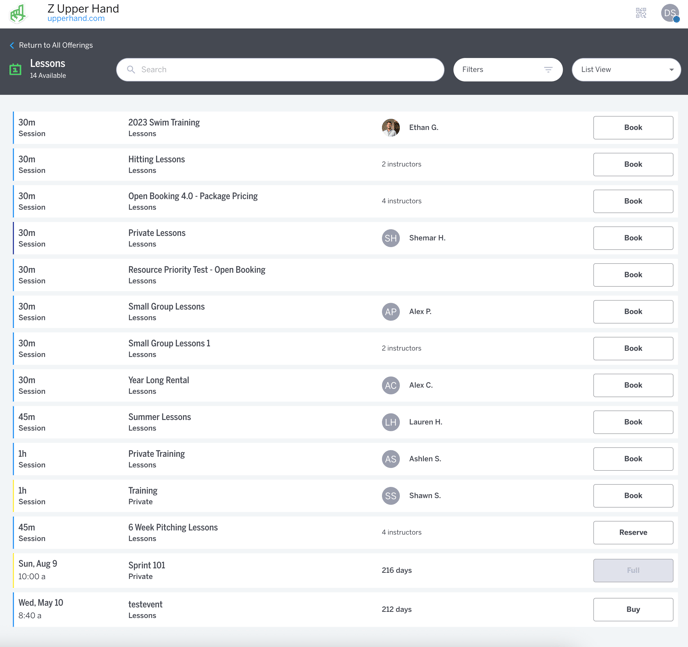The image size is (688, 647).
Task: Click the filter lines icon
Action: (x=548, y=70)
